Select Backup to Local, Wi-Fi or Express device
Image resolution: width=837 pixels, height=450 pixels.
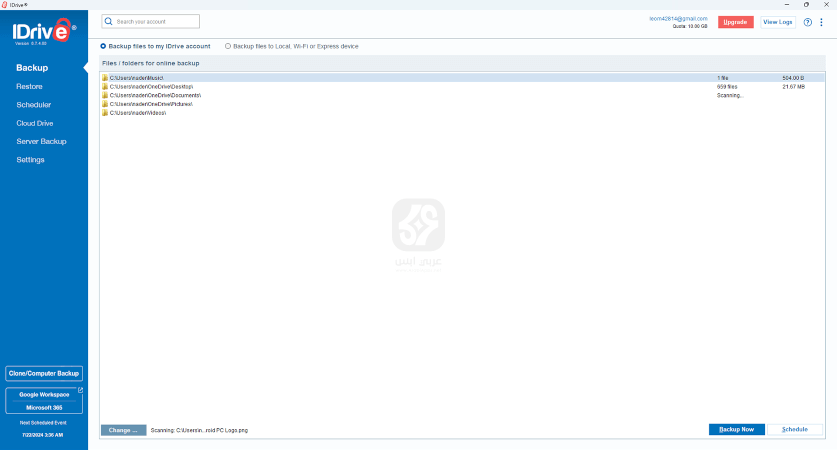(x=228, y=46)
